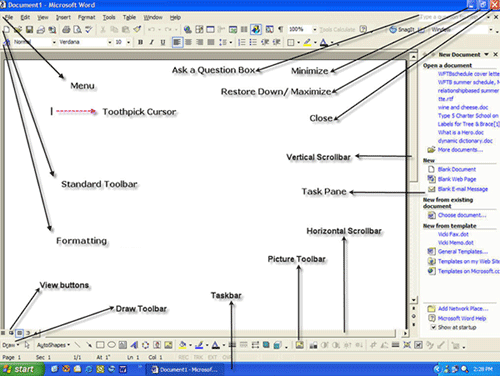Open the Line Spacing dropdown arrow

(231, 42)
